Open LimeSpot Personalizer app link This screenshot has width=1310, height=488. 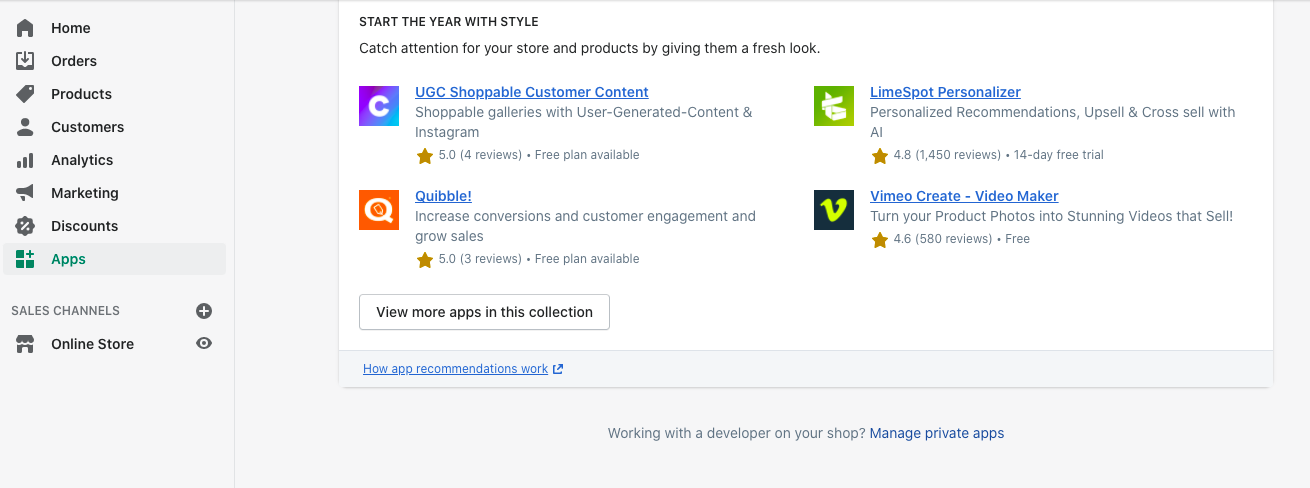click(x=945, y=92)
